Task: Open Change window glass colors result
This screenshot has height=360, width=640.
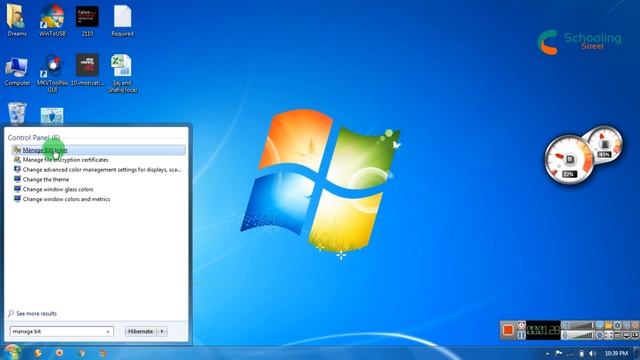Action: pos(98,189)
